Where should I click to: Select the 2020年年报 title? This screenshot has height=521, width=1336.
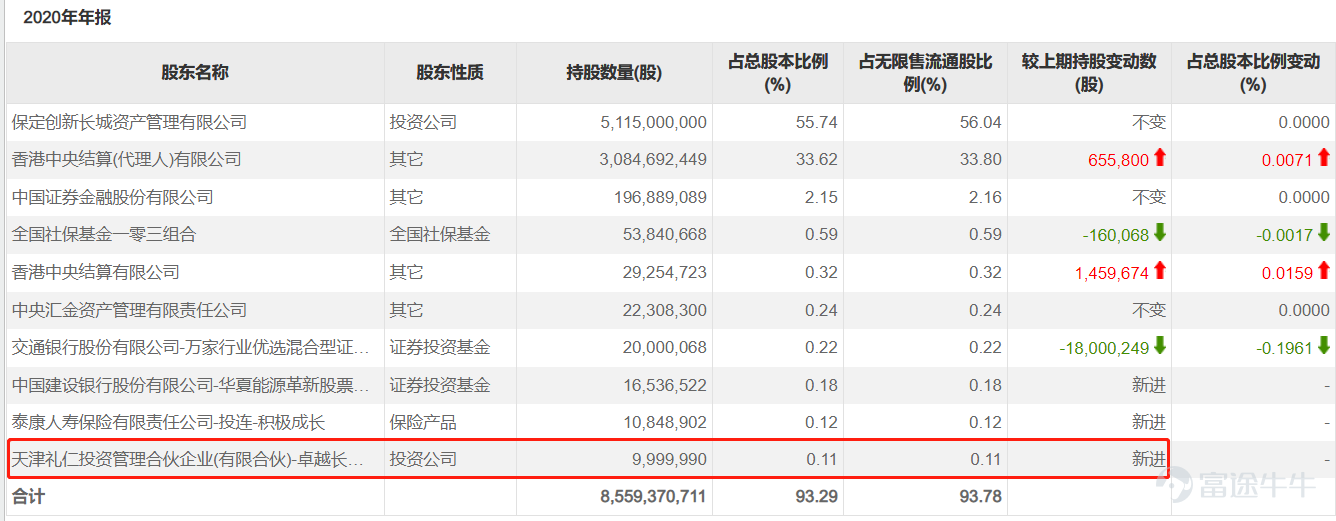tap(68, 18)
